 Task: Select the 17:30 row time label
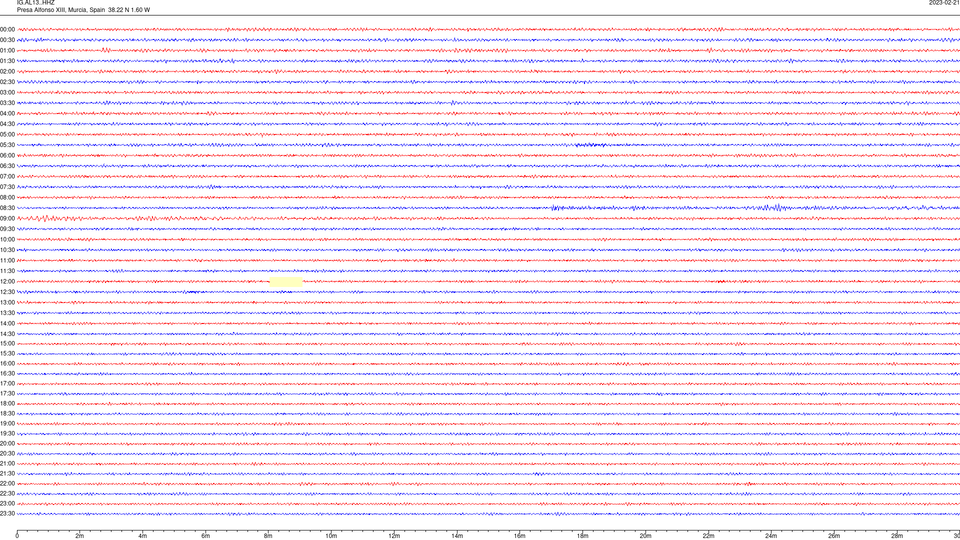tap(7, 394)
